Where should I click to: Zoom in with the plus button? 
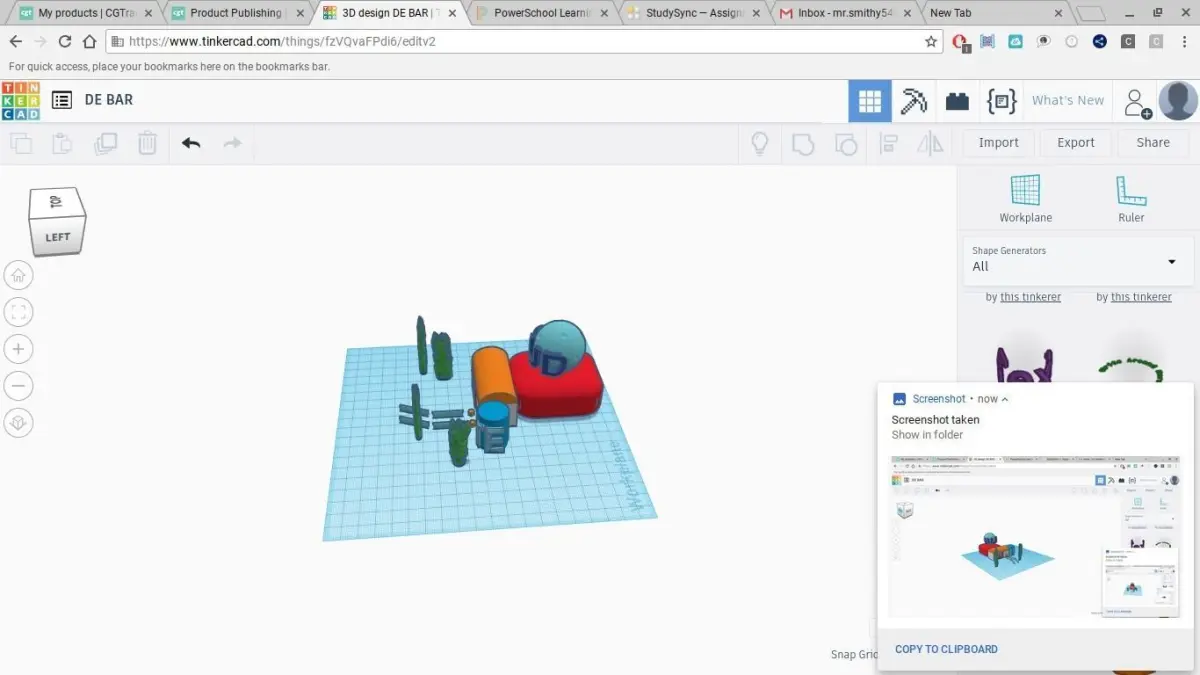point(18,349)
